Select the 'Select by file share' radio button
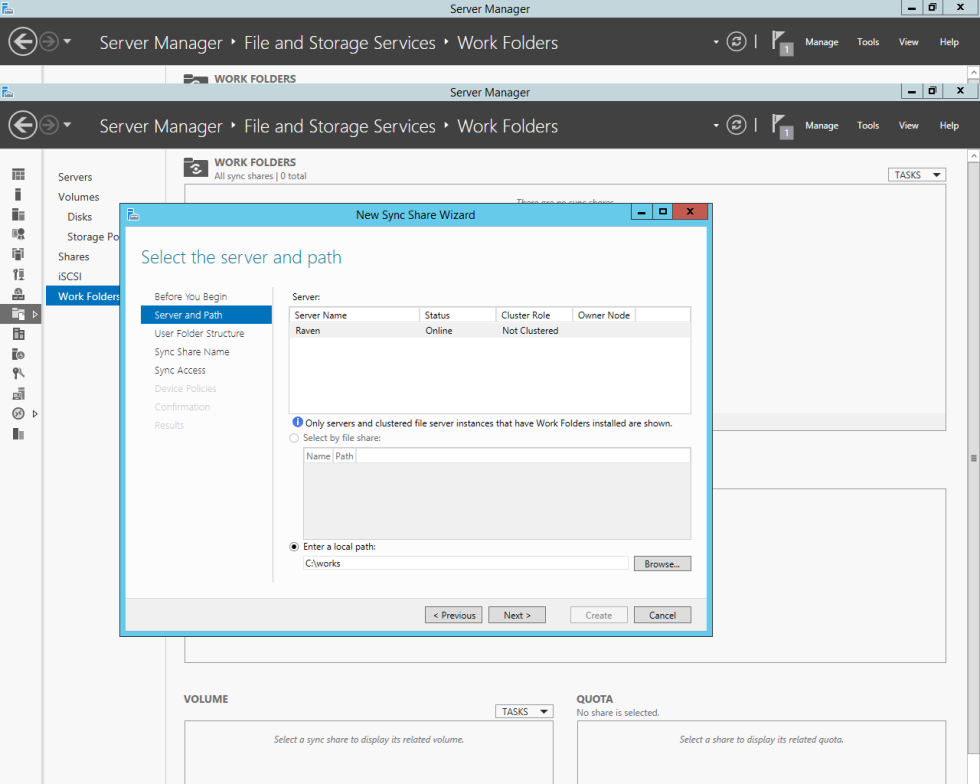This screenshot has width=980, height=784. (294, 438)
